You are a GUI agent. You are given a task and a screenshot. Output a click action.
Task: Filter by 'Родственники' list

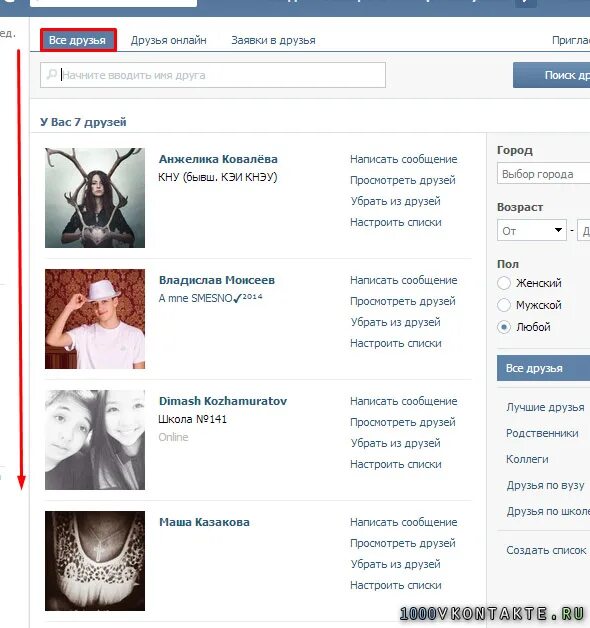coord(542,433)
